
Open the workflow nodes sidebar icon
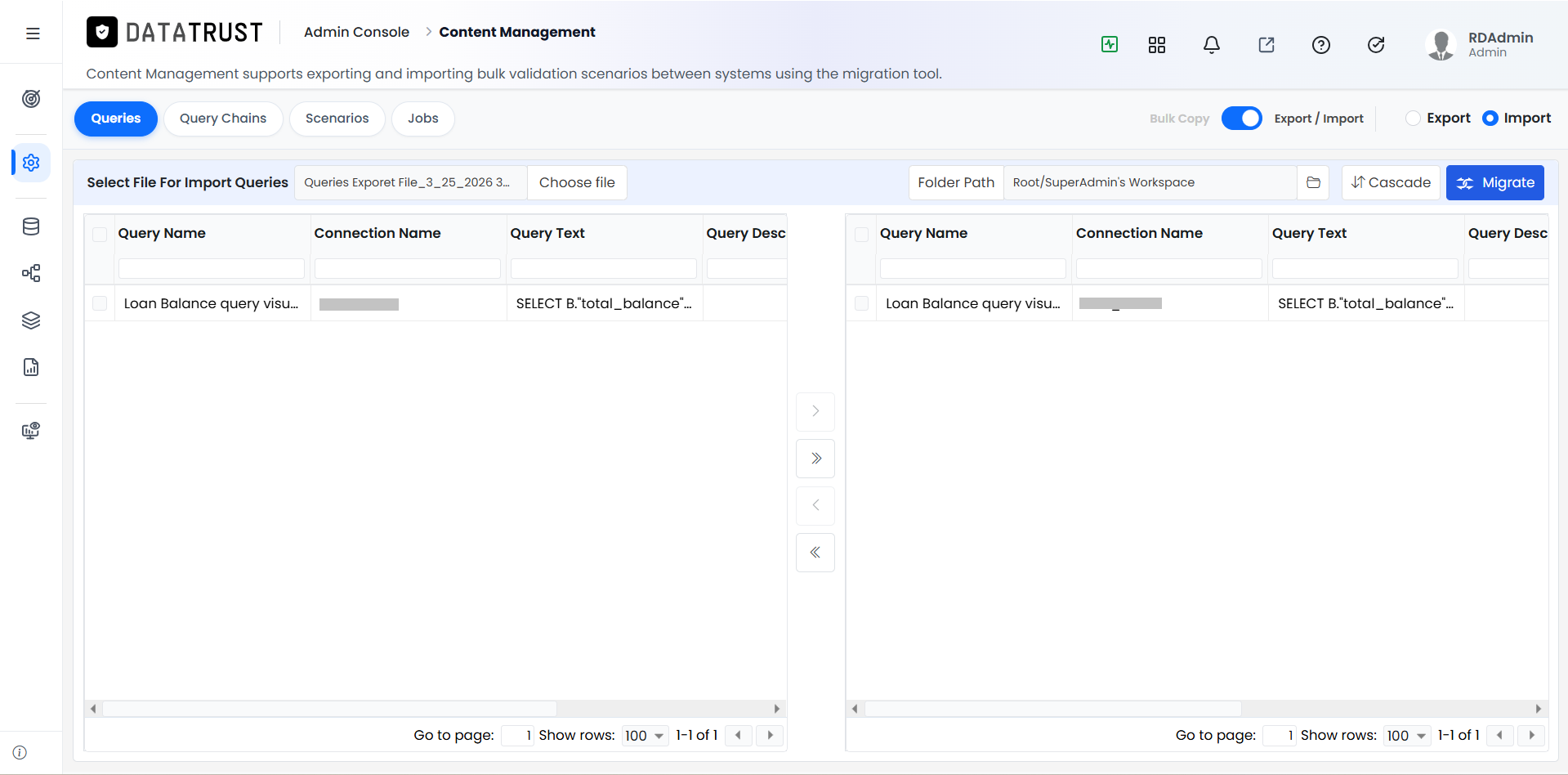pyautogui.click(x=31, y=273)
